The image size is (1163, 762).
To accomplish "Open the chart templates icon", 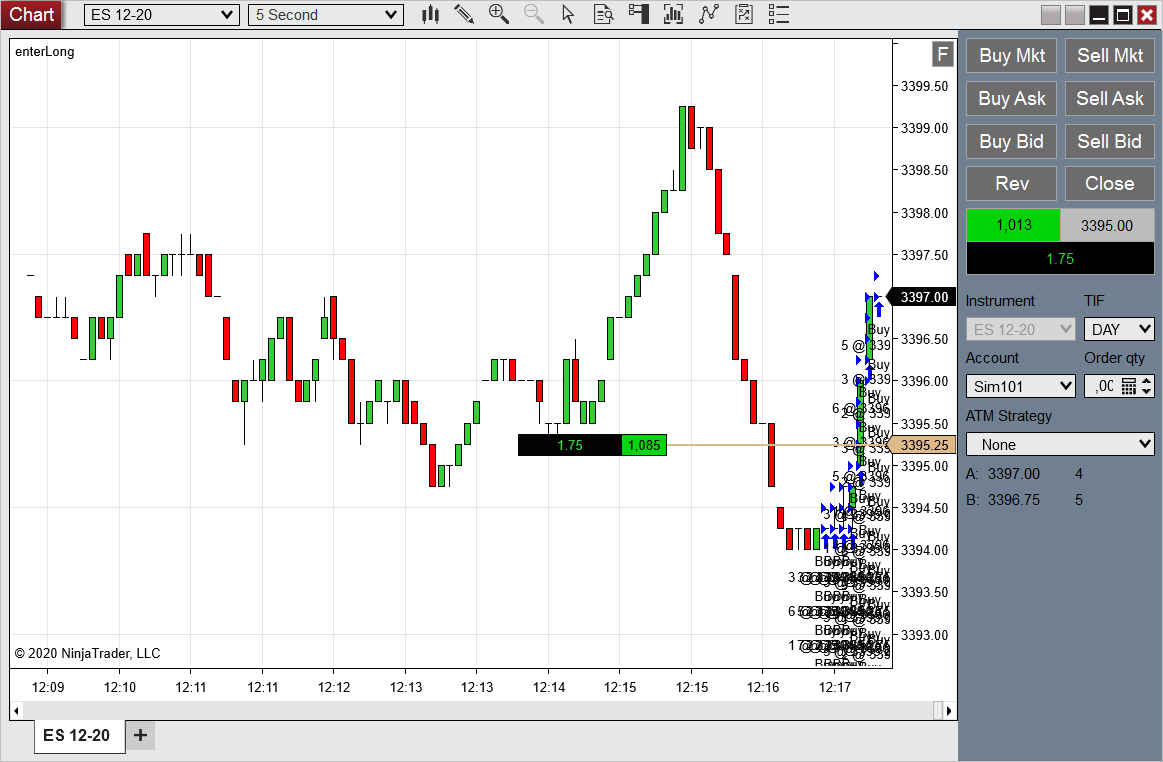I will pyautogui.click(x=744, y=14).
